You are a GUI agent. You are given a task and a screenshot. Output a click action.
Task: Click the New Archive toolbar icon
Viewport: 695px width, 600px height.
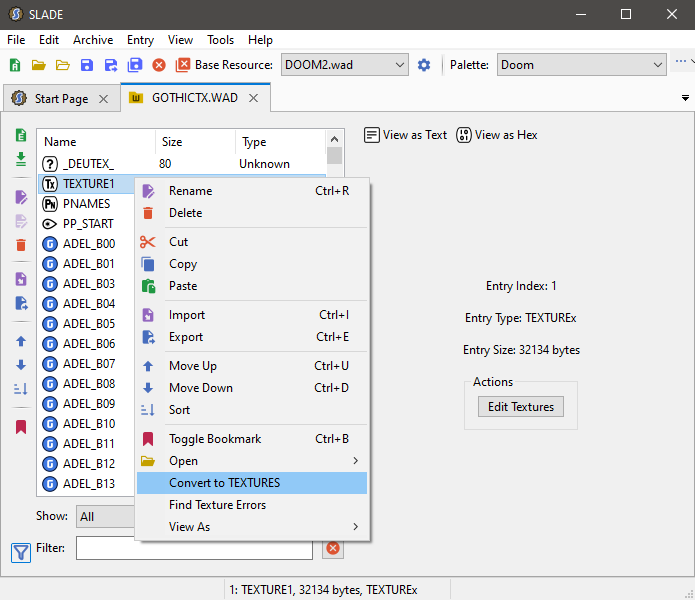(15, 65)
